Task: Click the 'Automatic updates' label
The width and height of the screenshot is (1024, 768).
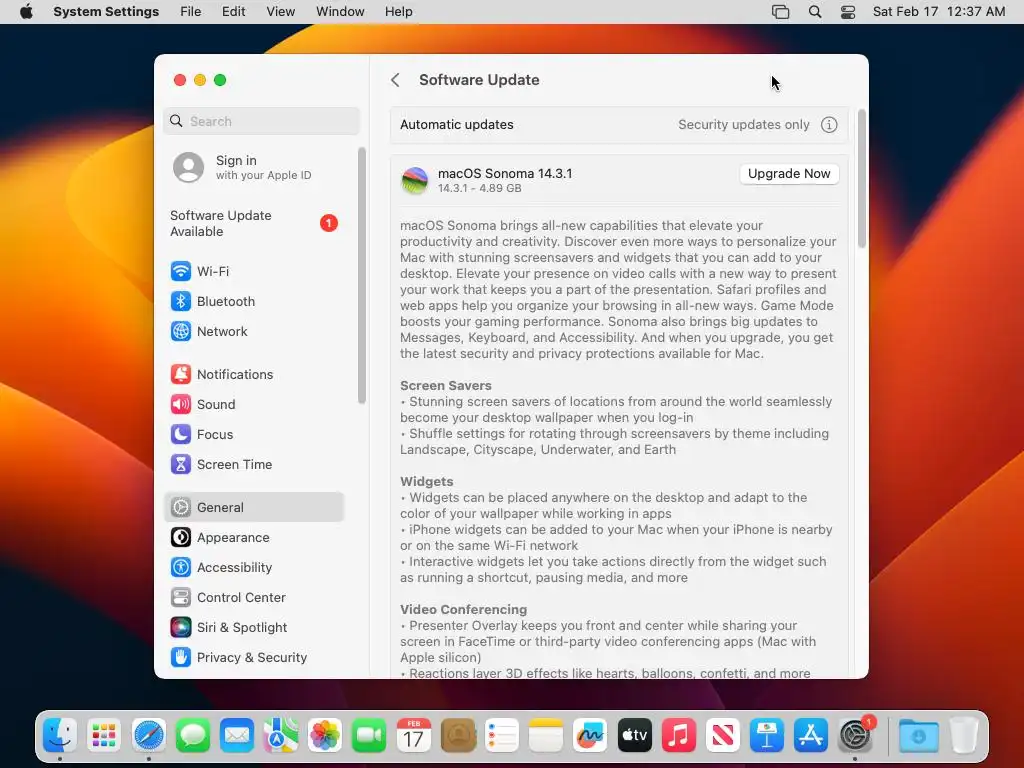Action: pyautogui.click(x=456, y=125)
